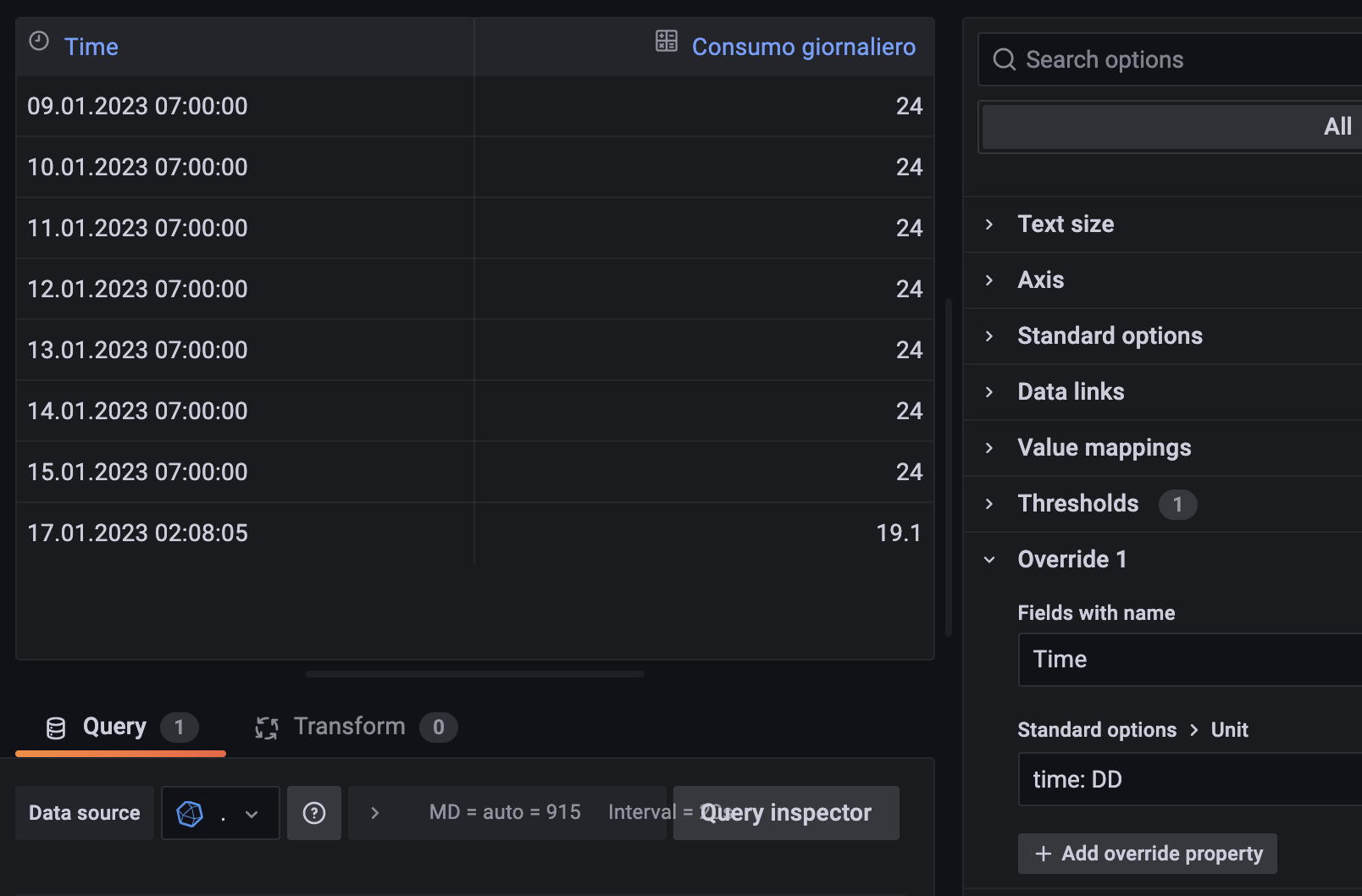Switch to the Transform tab

[x=349, y=727]
